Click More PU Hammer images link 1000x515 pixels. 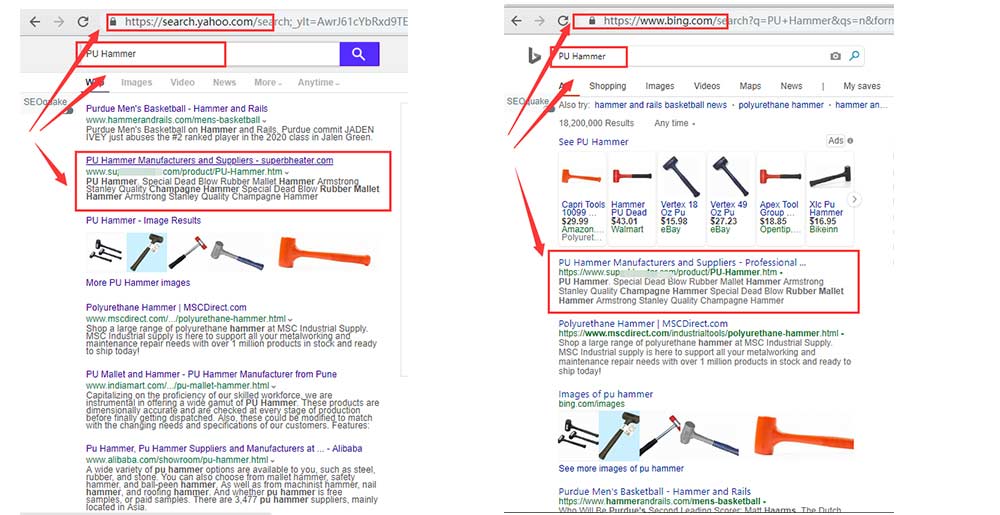point(138,282)
